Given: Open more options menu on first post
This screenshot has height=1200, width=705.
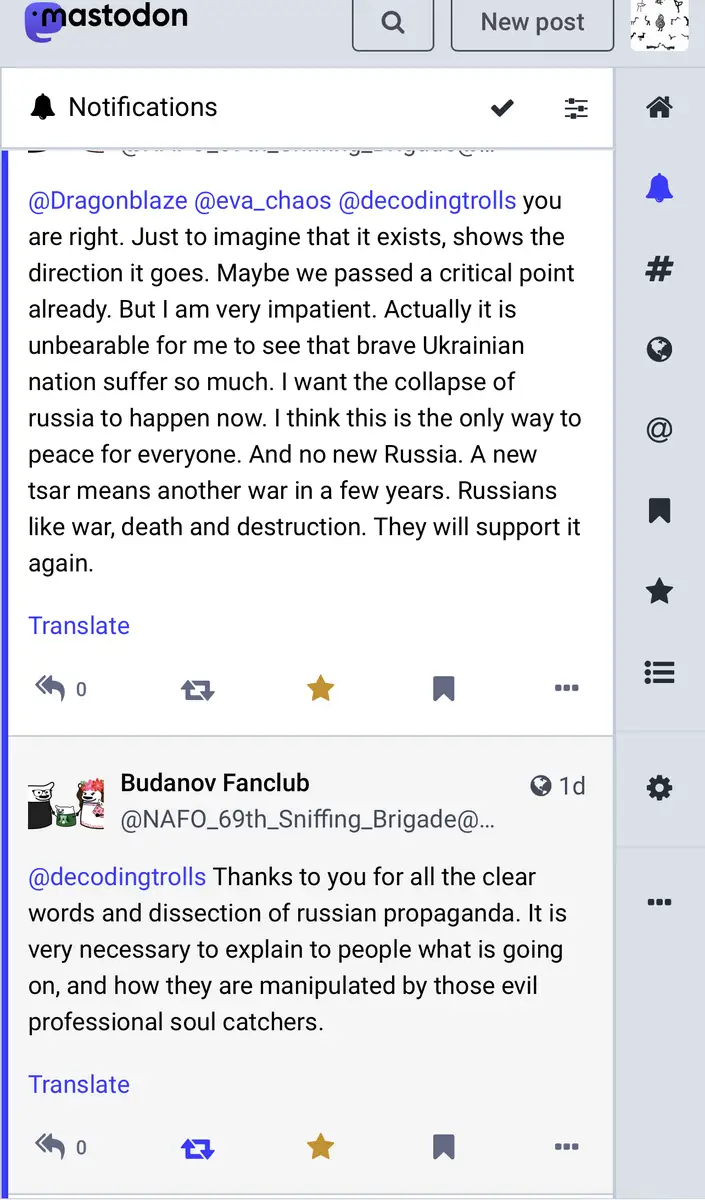Looking at the screenshot, I should pos(566,688).
